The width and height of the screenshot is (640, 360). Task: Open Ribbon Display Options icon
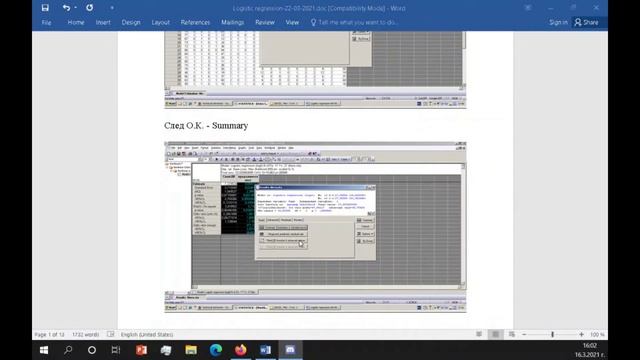coord(528,8)
